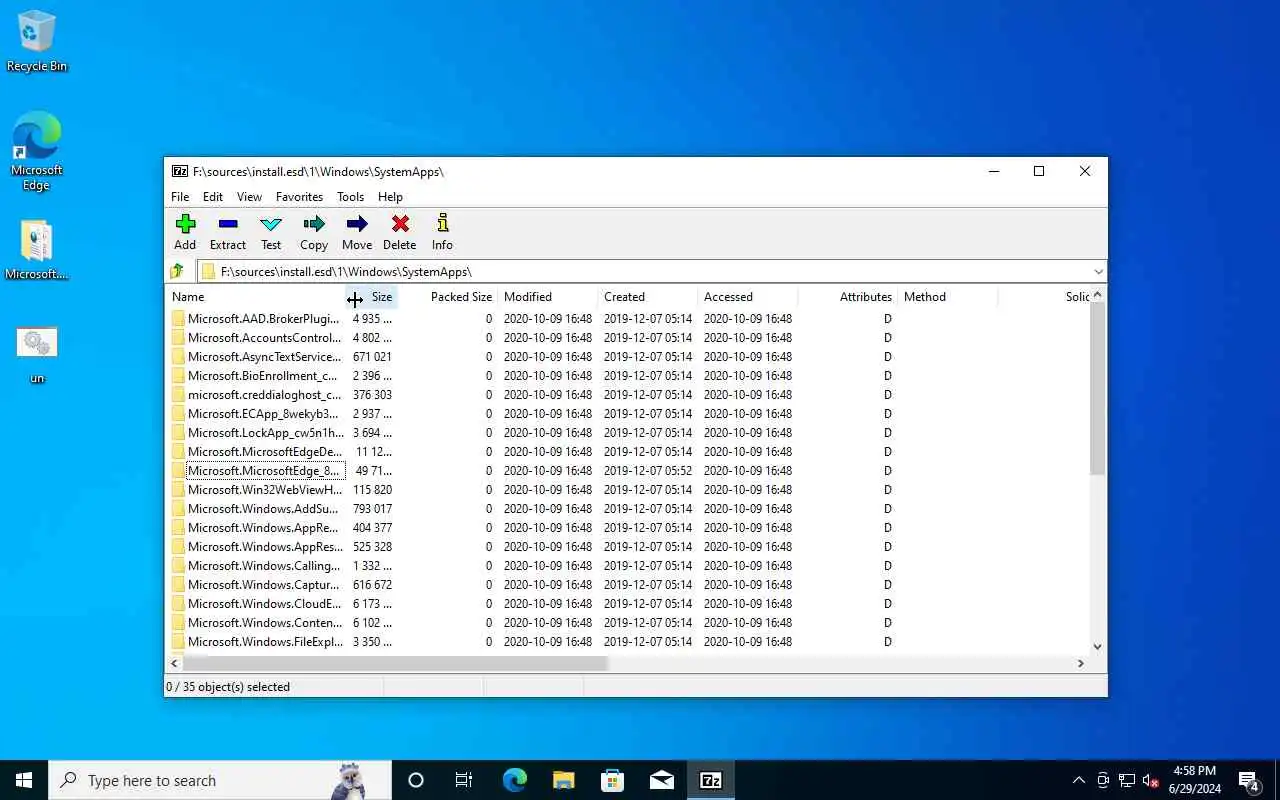The image size is (1280, 800).
Task: Open the File menu
Action: click(x=180, y=197)
